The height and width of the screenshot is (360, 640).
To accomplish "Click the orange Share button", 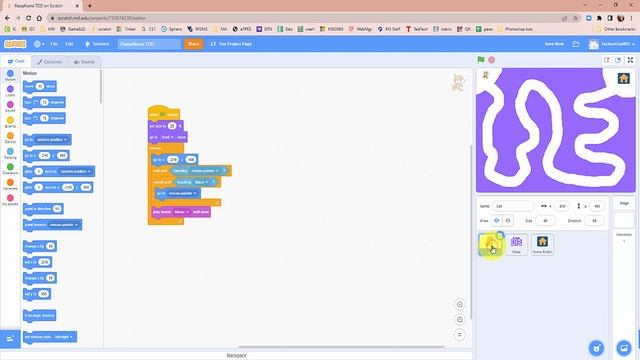I will coord(193,44).
